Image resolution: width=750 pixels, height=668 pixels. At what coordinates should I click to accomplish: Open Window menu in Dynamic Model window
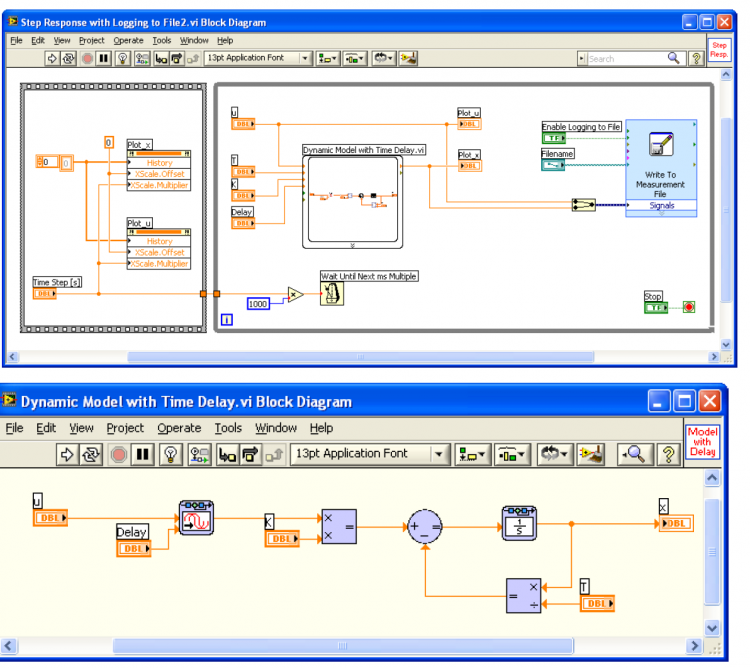click(x=276, y=427)
